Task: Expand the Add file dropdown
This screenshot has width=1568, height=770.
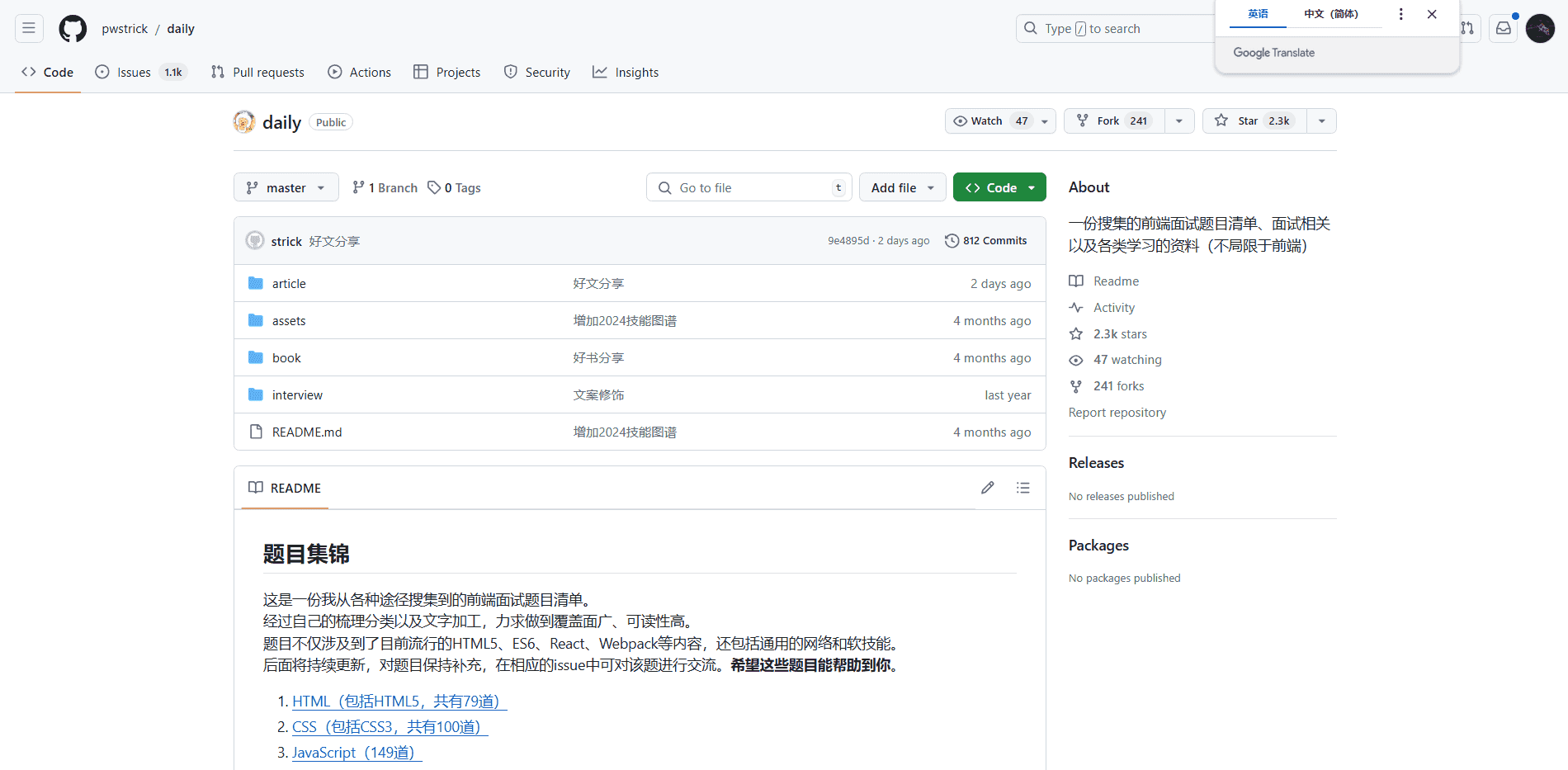Action: click(x=902, y=188)
